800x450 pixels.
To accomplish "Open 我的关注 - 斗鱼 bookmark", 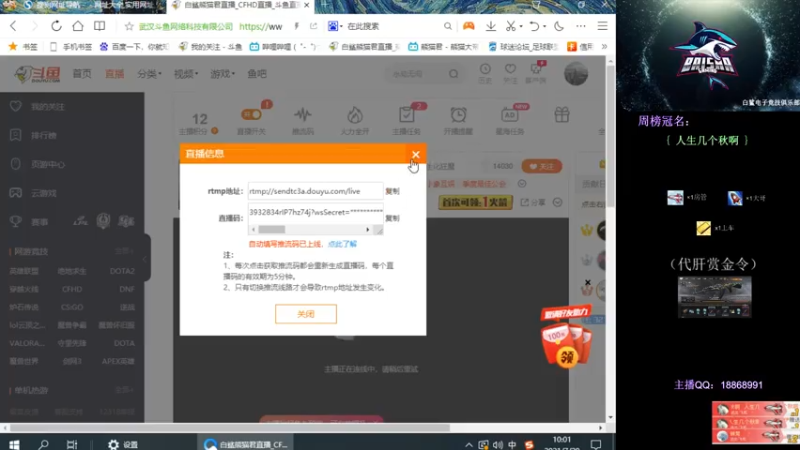I will (x=210, y=46).
